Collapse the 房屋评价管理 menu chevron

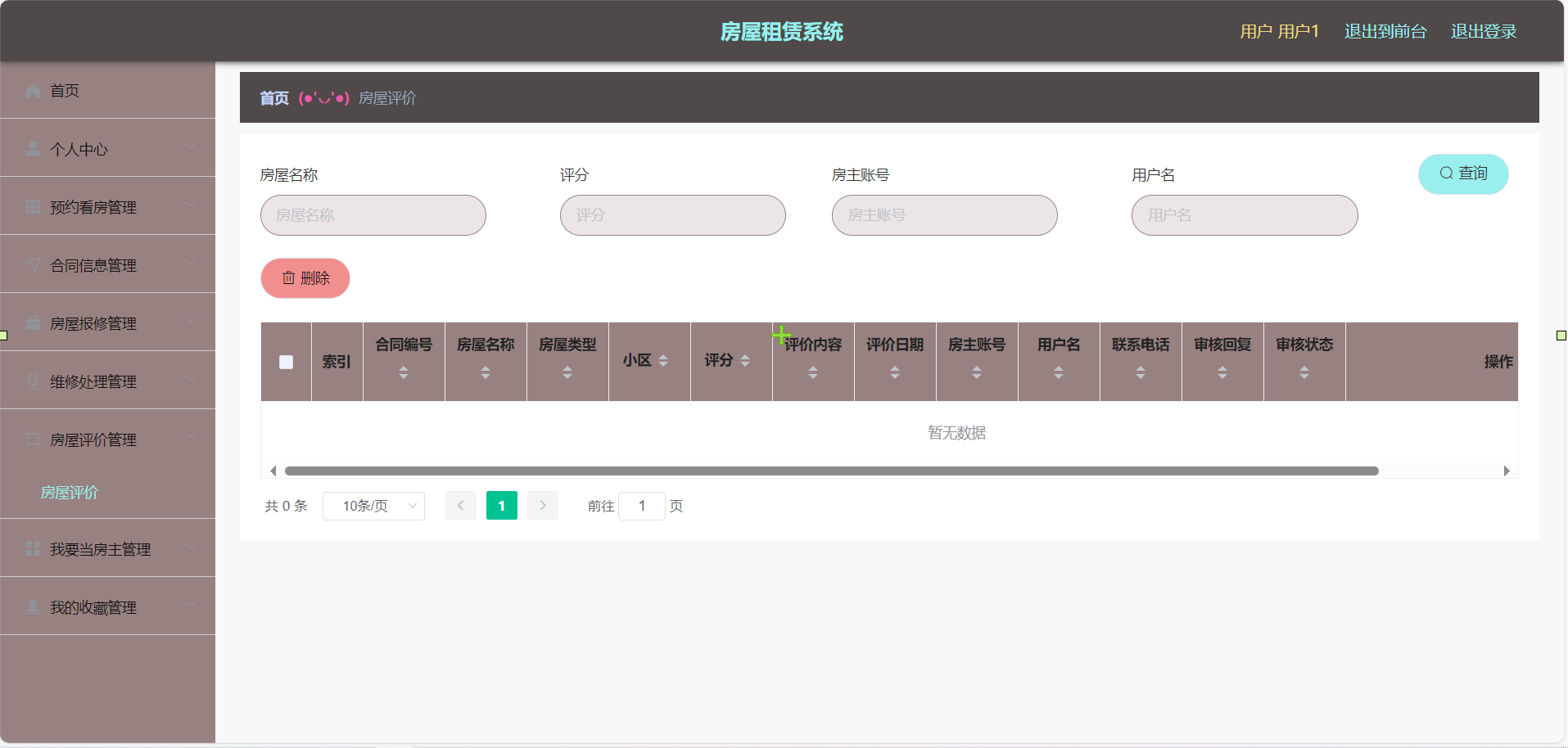click(x=190, y=437)
